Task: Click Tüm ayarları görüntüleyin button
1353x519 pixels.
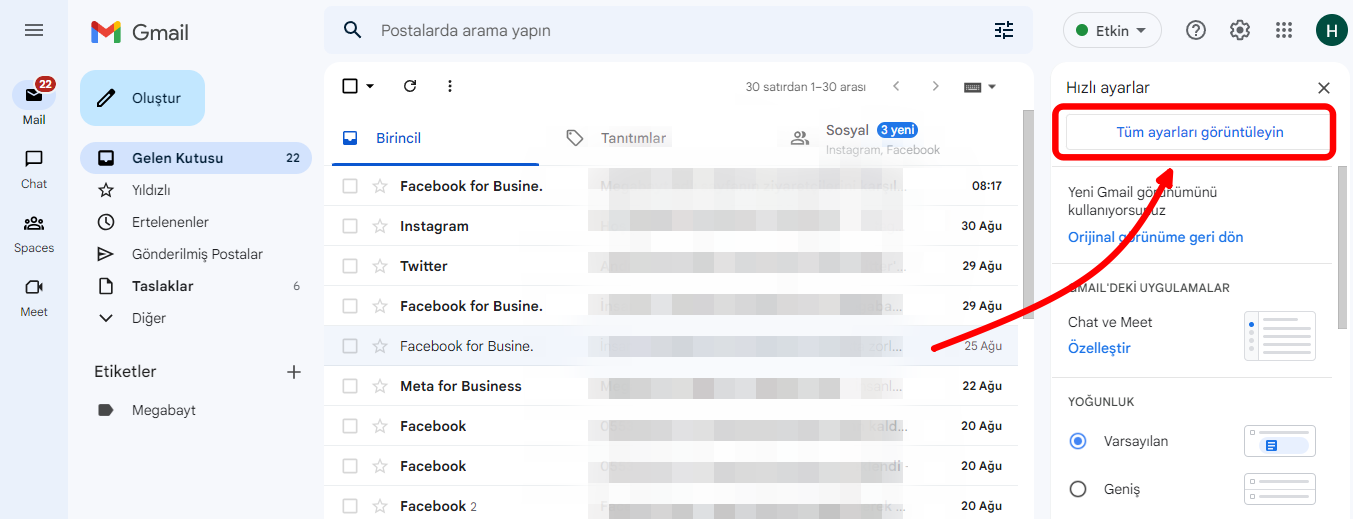Action: coord(1199,132)
